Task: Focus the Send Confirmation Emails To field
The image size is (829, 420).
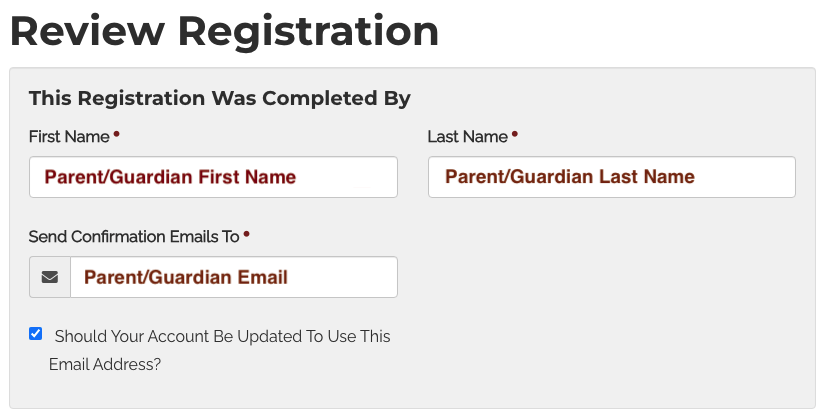Action: point(234,277)
